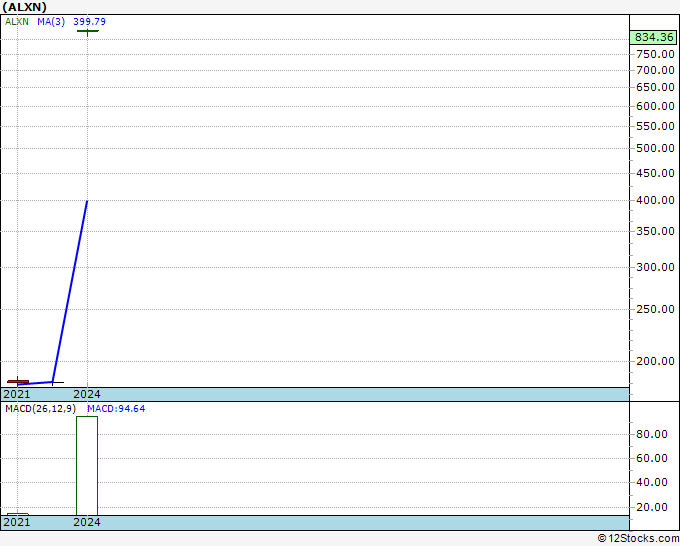The width and height of the screenshot is (680, 546).
Task: Click the 750.00 price axis label
Action: (655, 54)
